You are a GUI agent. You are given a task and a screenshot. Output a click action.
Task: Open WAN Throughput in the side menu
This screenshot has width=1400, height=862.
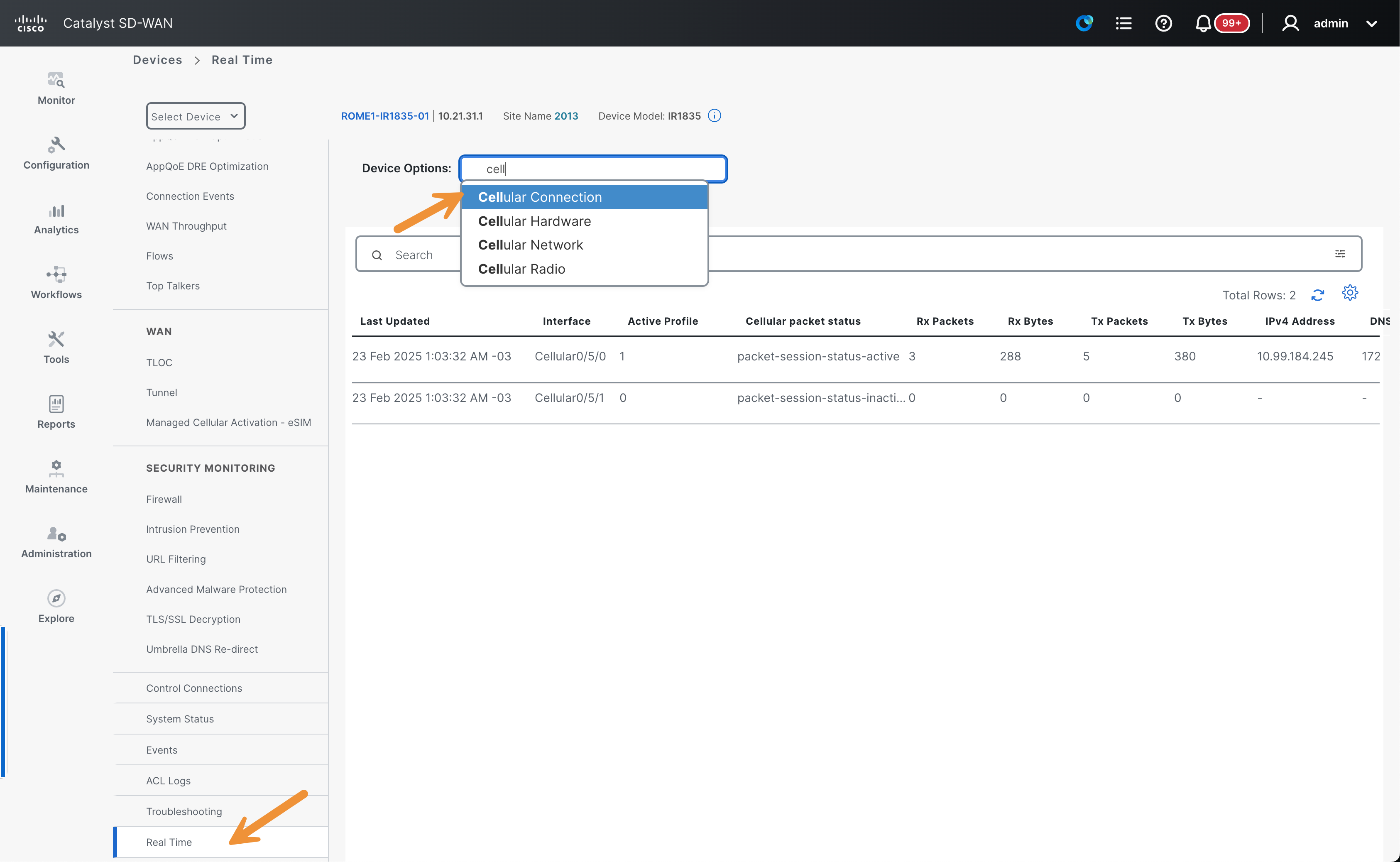coord(186,226)
